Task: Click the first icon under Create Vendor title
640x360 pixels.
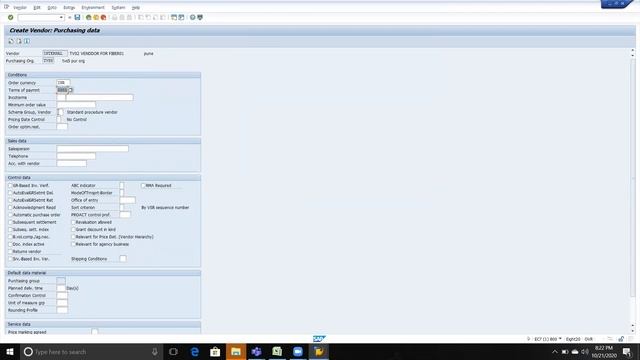Action: (11, 41)
